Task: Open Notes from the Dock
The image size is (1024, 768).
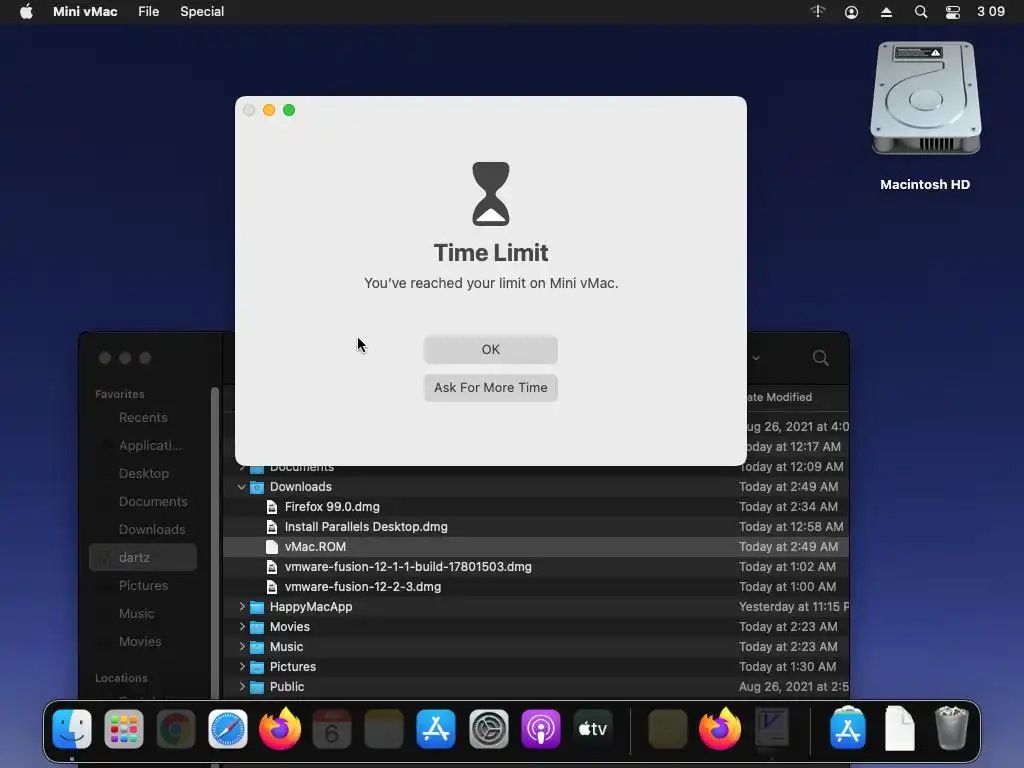Action: (x=384, y=728)
